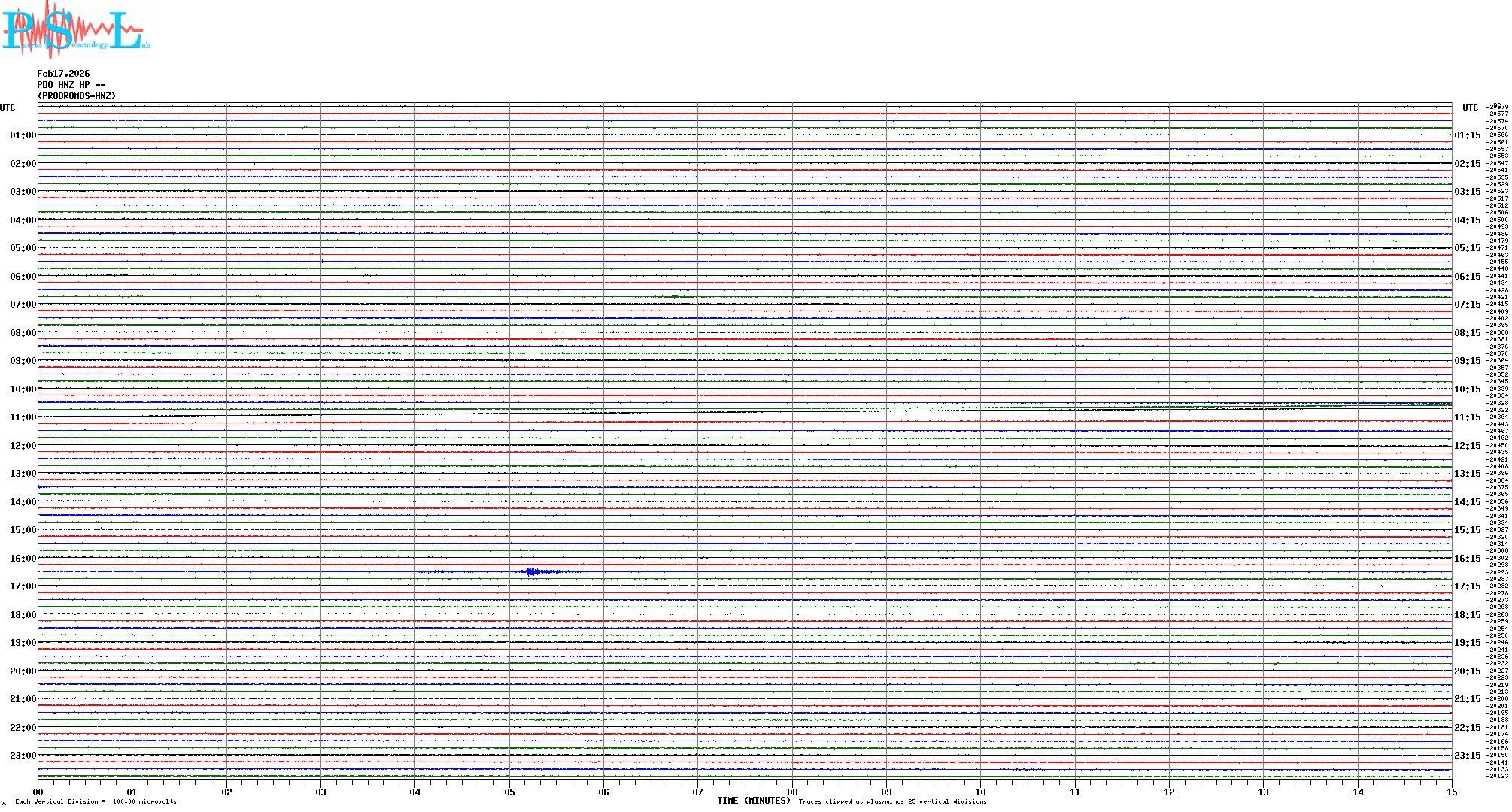The width and height of the screenshot is (1512, 812).
Task: Click the 01:00 hour label on left
Action: (23, 135)
